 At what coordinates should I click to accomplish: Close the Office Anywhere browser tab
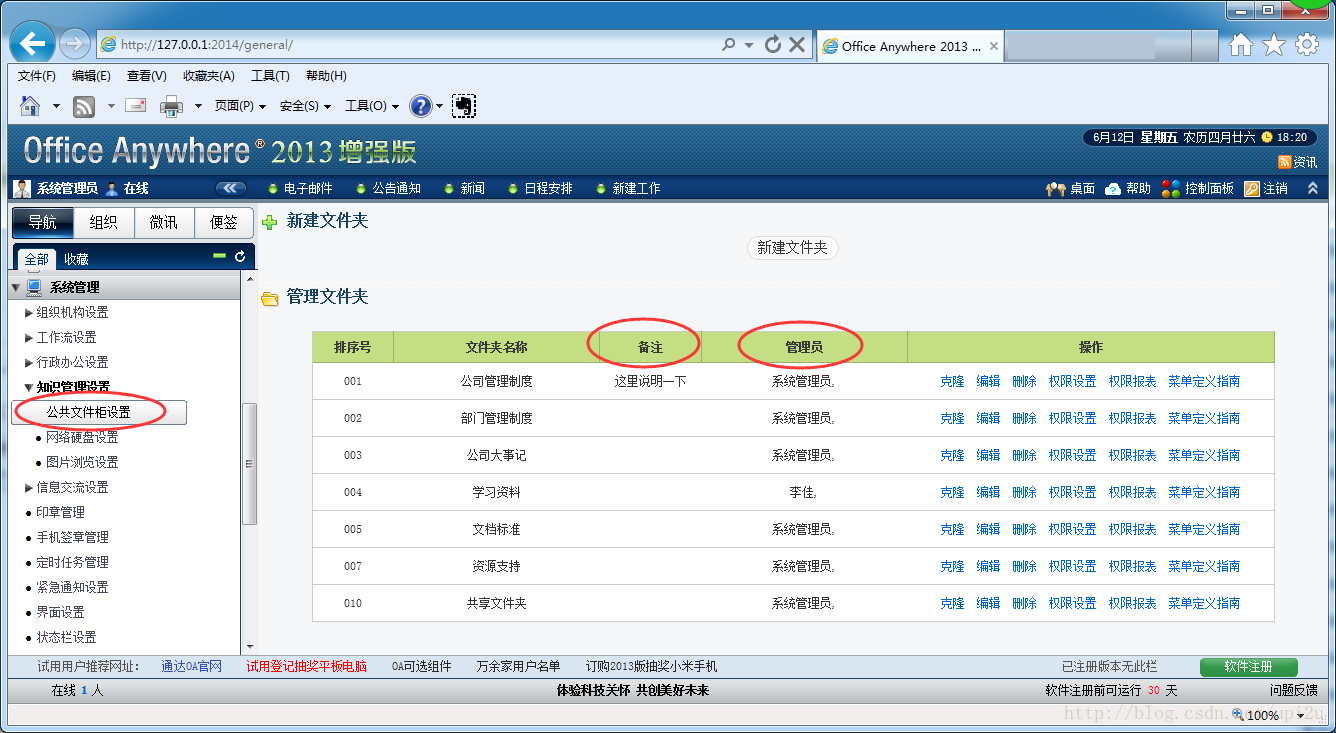(x=994, y=46)
